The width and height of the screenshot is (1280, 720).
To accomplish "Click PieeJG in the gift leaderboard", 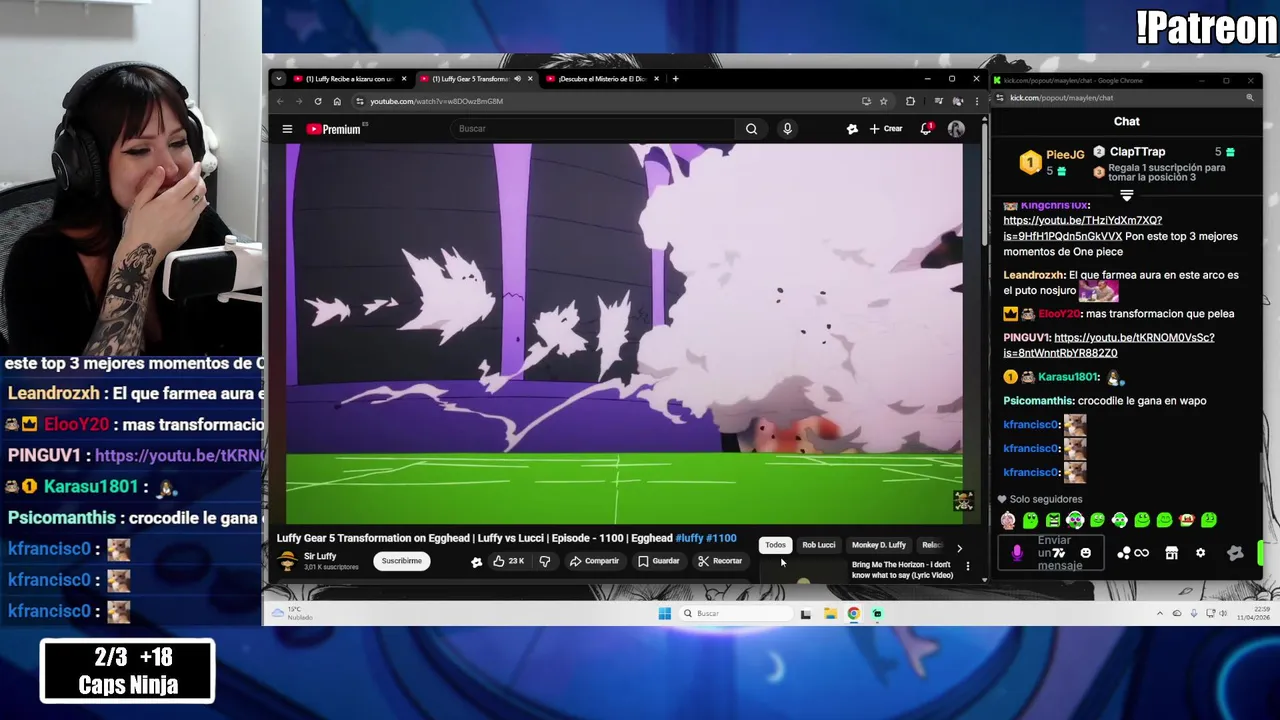I will click(x=1065, y=155).
